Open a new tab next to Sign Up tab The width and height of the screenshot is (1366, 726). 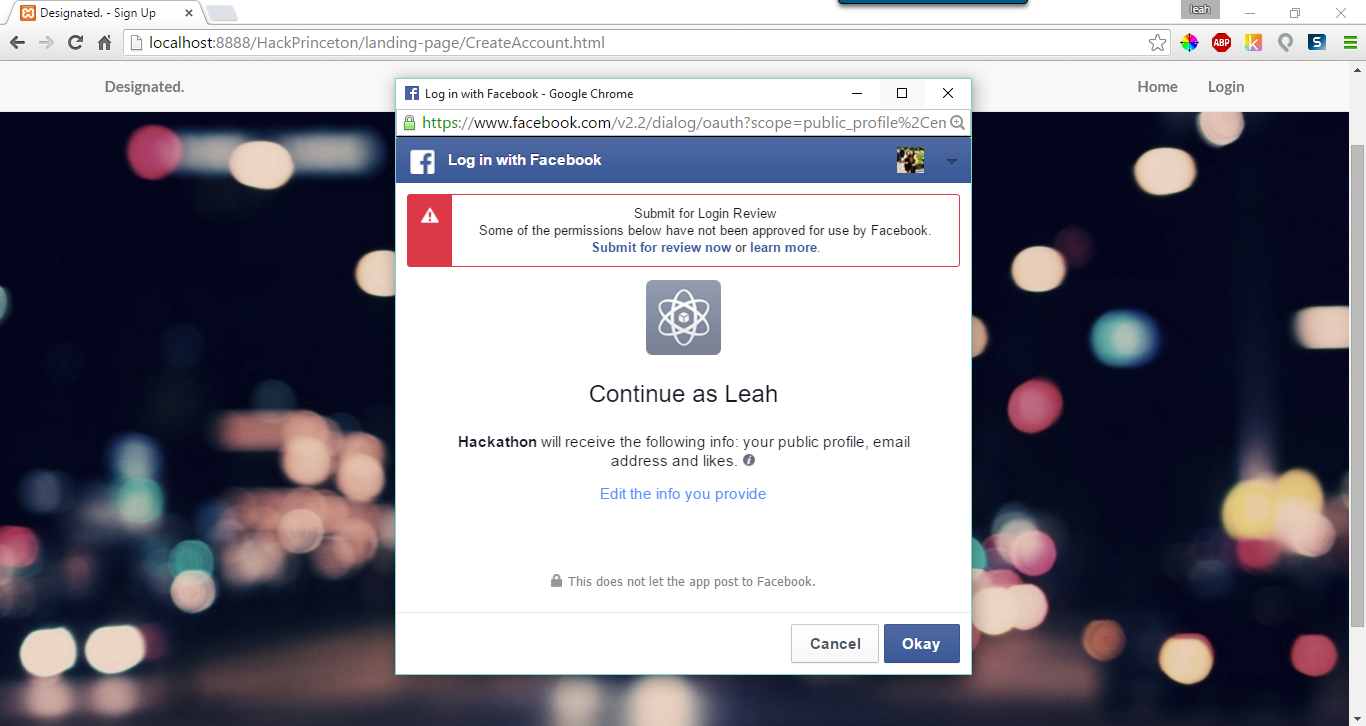(x=221, y=13)
